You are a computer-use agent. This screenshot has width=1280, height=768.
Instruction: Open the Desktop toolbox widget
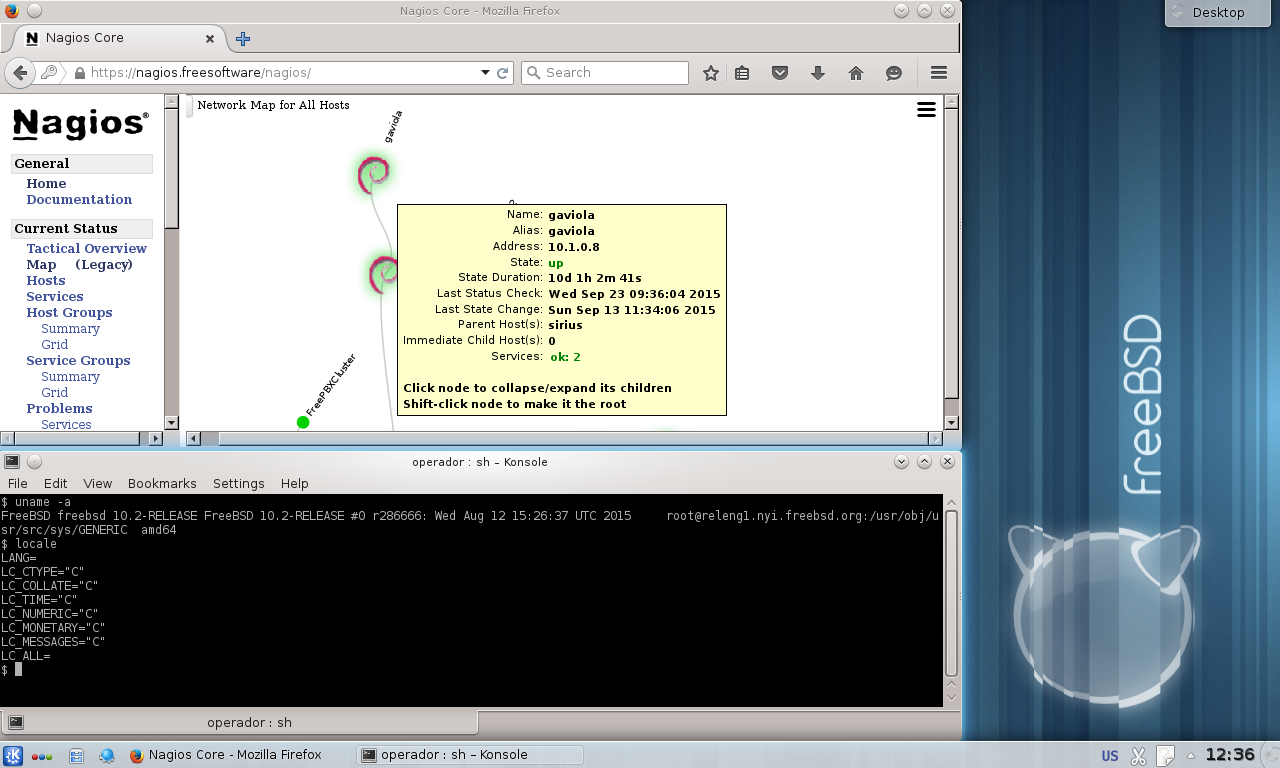tap(1218, 12)
